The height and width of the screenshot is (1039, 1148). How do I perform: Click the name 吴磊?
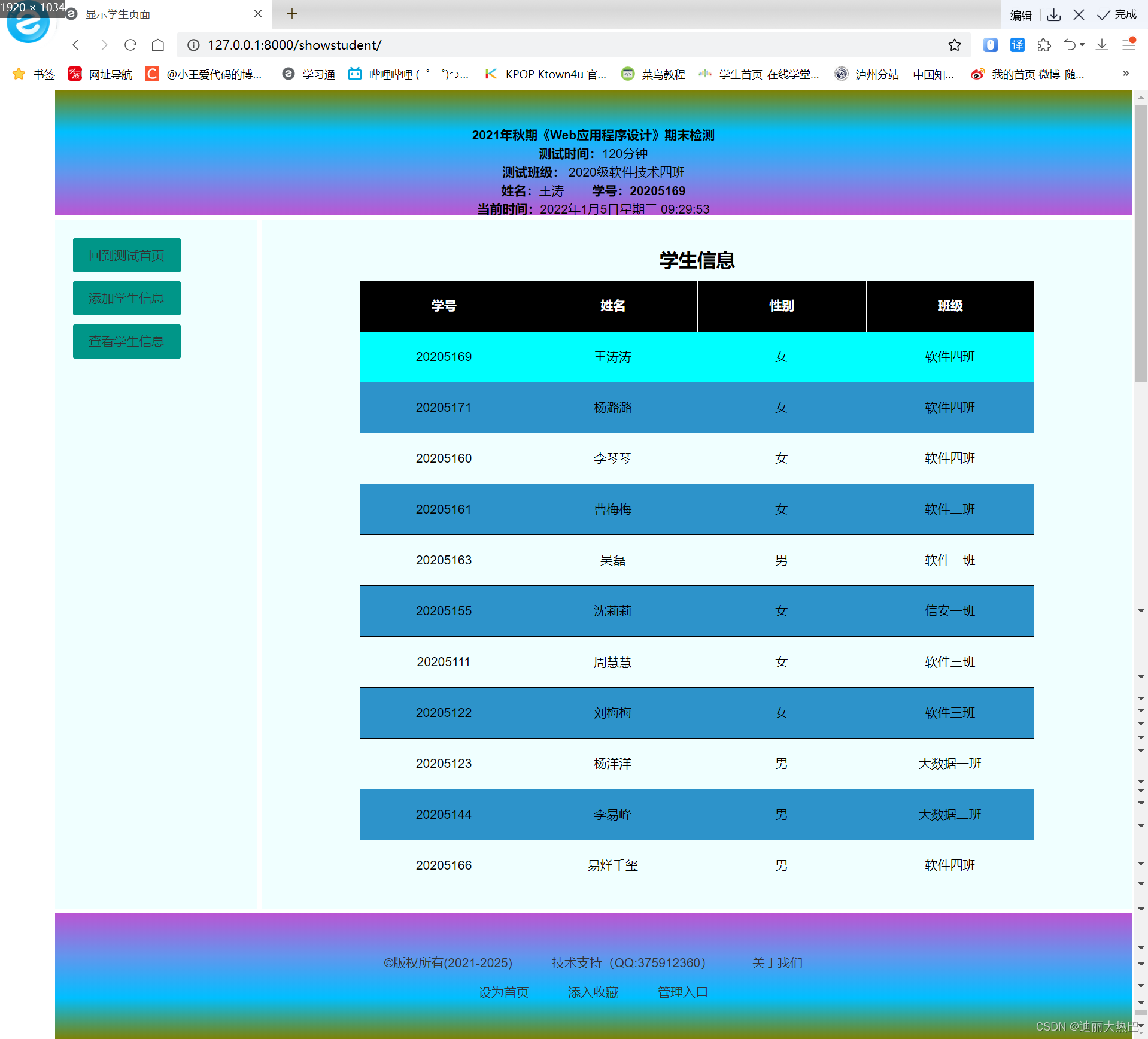point(613,560)
